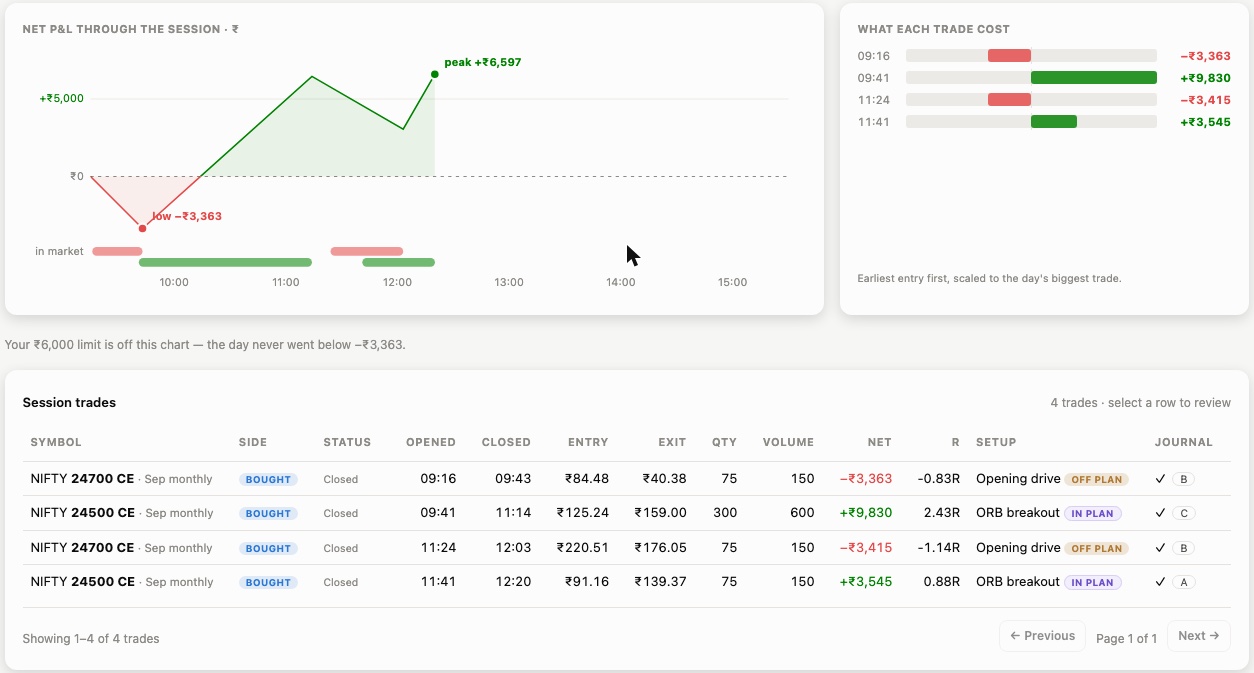
Task: Click BOUGHT badge in the 11:41 trade row
Action: click(x=268, y=582)
